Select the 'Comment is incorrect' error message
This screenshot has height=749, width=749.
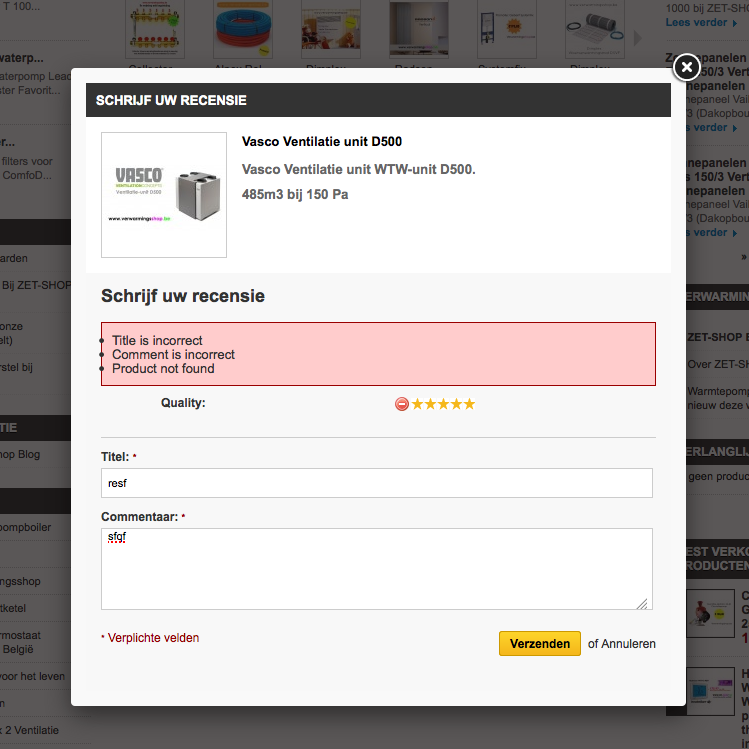(173, 354)
